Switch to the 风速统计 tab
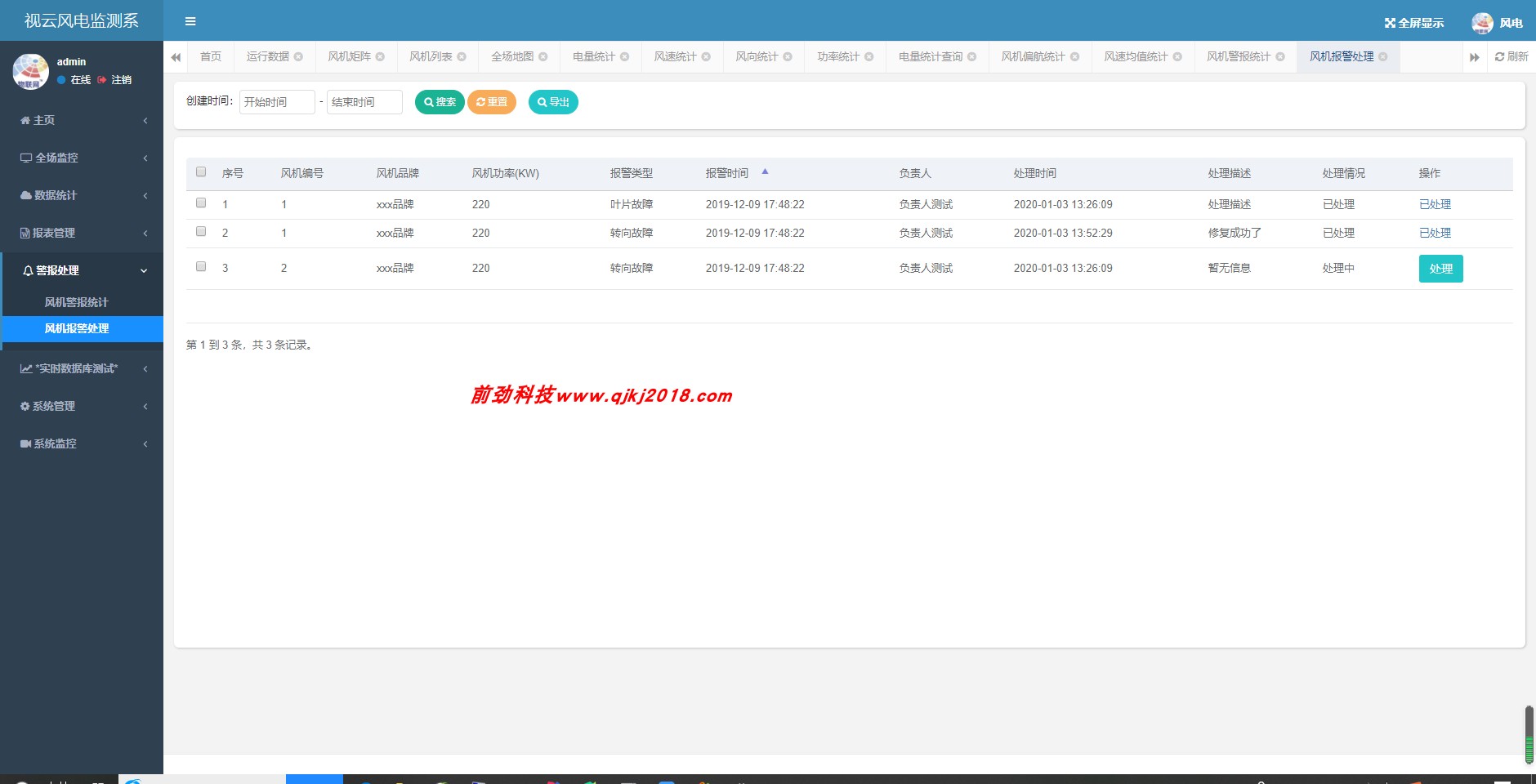Image resolution: width=1536 pixels, height=784 pixels. [676, 56]
